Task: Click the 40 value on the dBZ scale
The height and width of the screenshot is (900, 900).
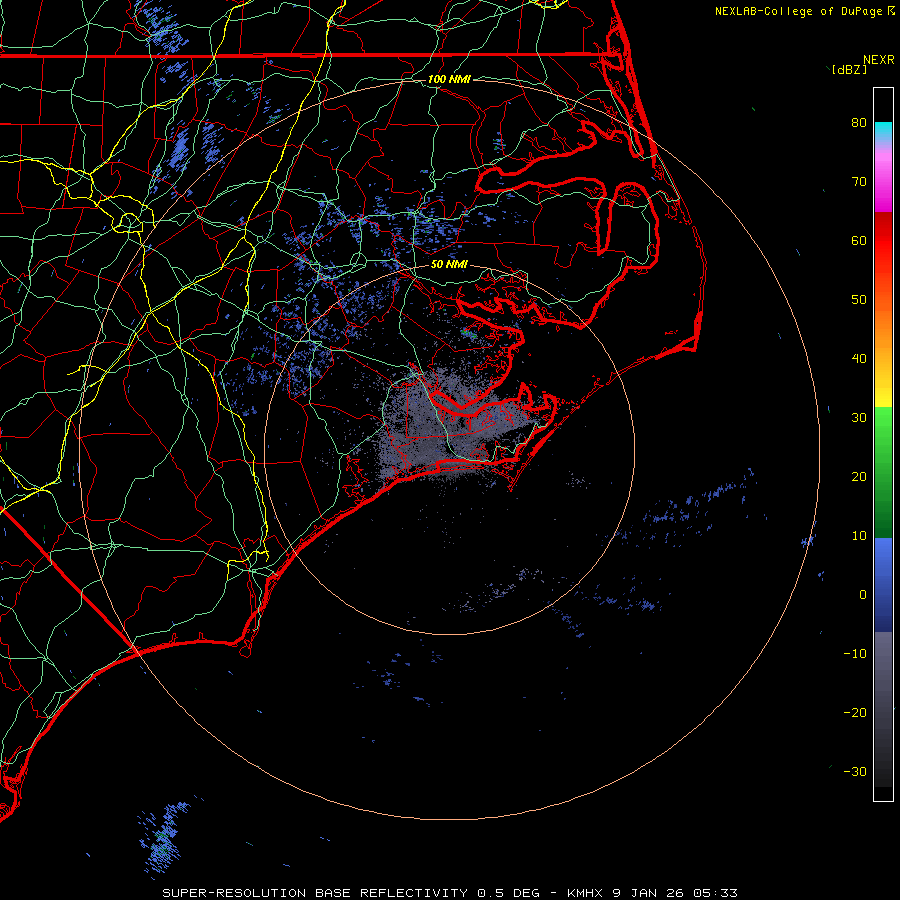Action: point(859,359)
